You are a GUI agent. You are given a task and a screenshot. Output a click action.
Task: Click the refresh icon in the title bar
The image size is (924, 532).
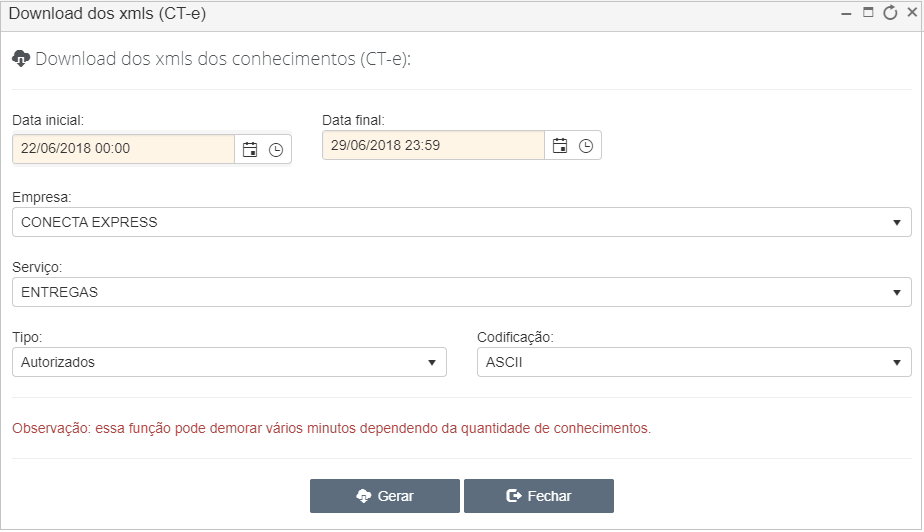point(890,12)
